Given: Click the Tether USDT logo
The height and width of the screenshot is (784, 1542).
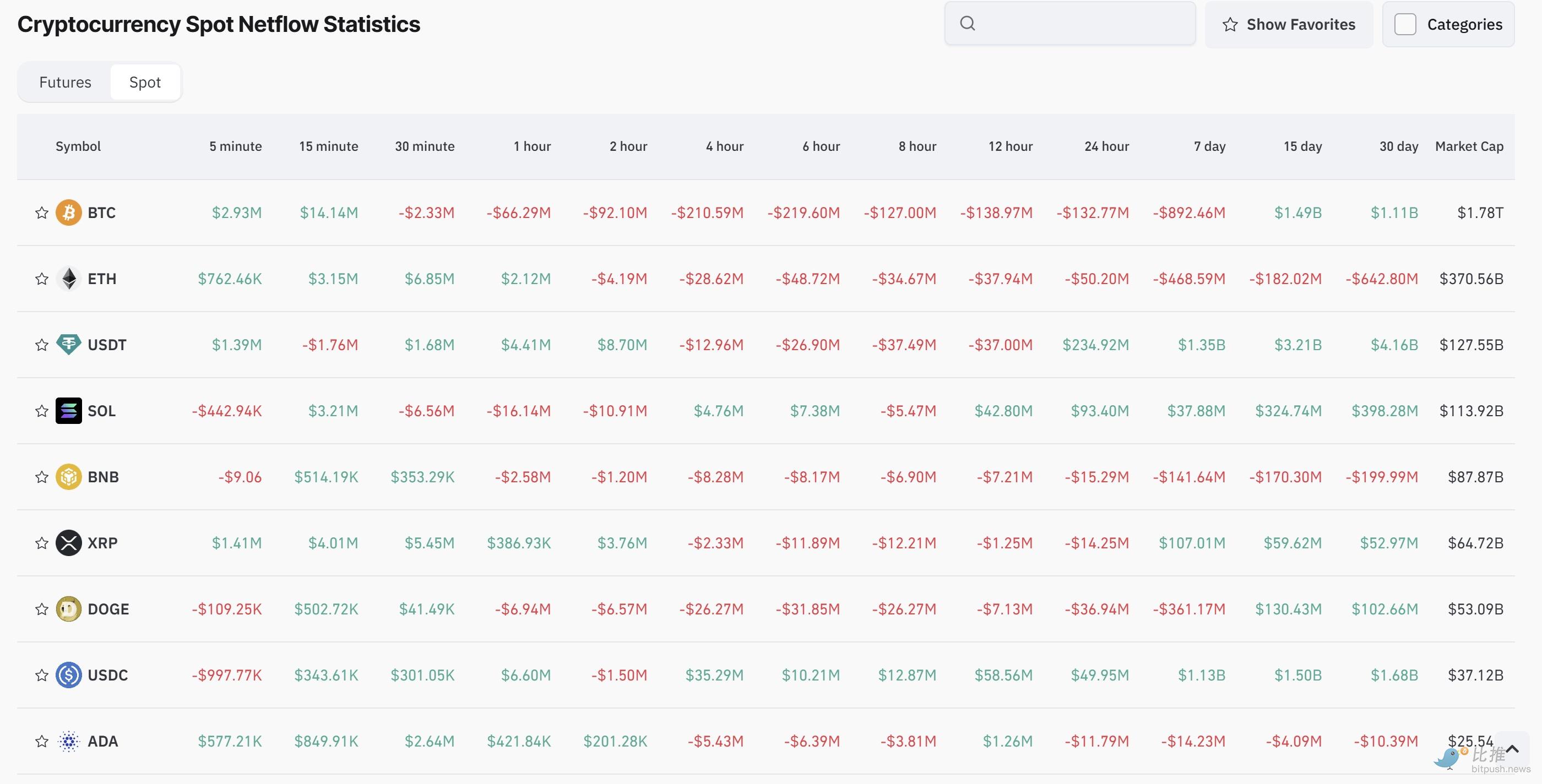Looking at the screenshot, I should (x=69, y=345).
